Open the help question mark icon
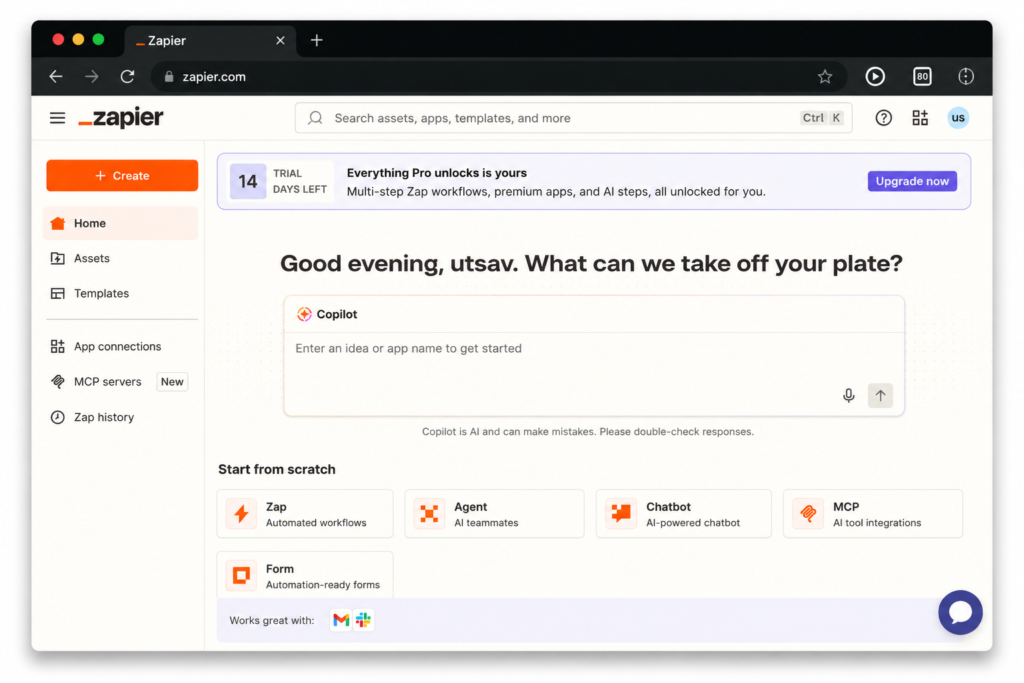Viewport: 1024px width, 683px height. click(x=883, y=118)
